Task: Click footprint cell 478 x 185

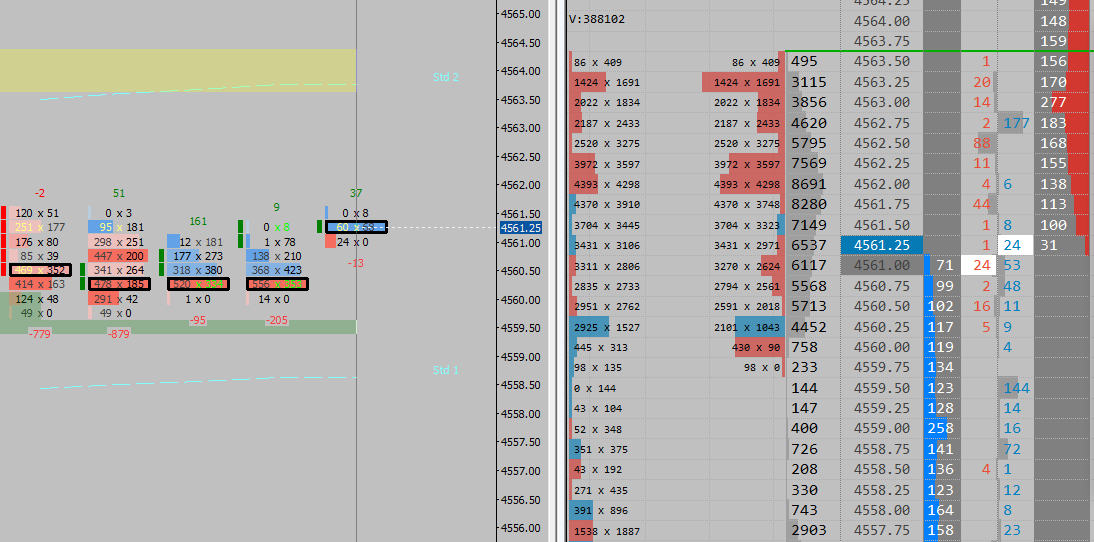Action: point(119,284)
